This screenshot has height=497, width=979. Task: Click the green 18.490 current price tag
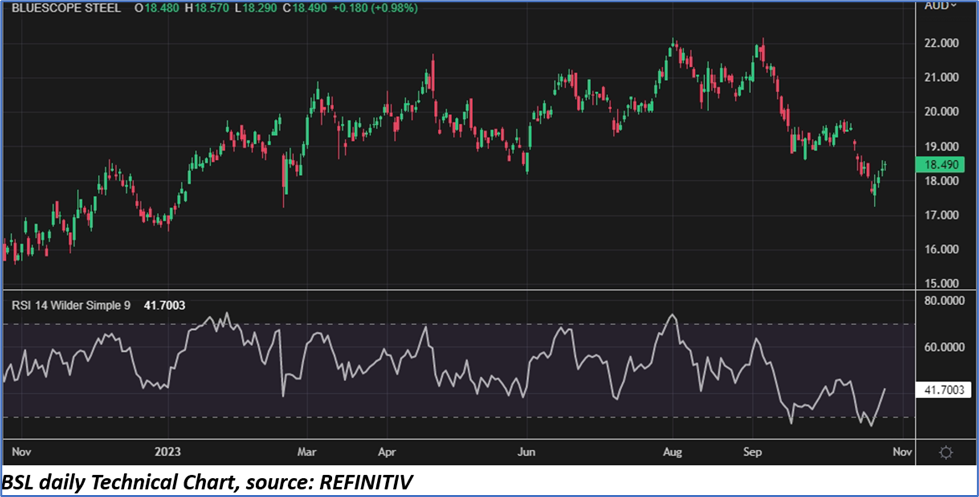coord(941,165)
